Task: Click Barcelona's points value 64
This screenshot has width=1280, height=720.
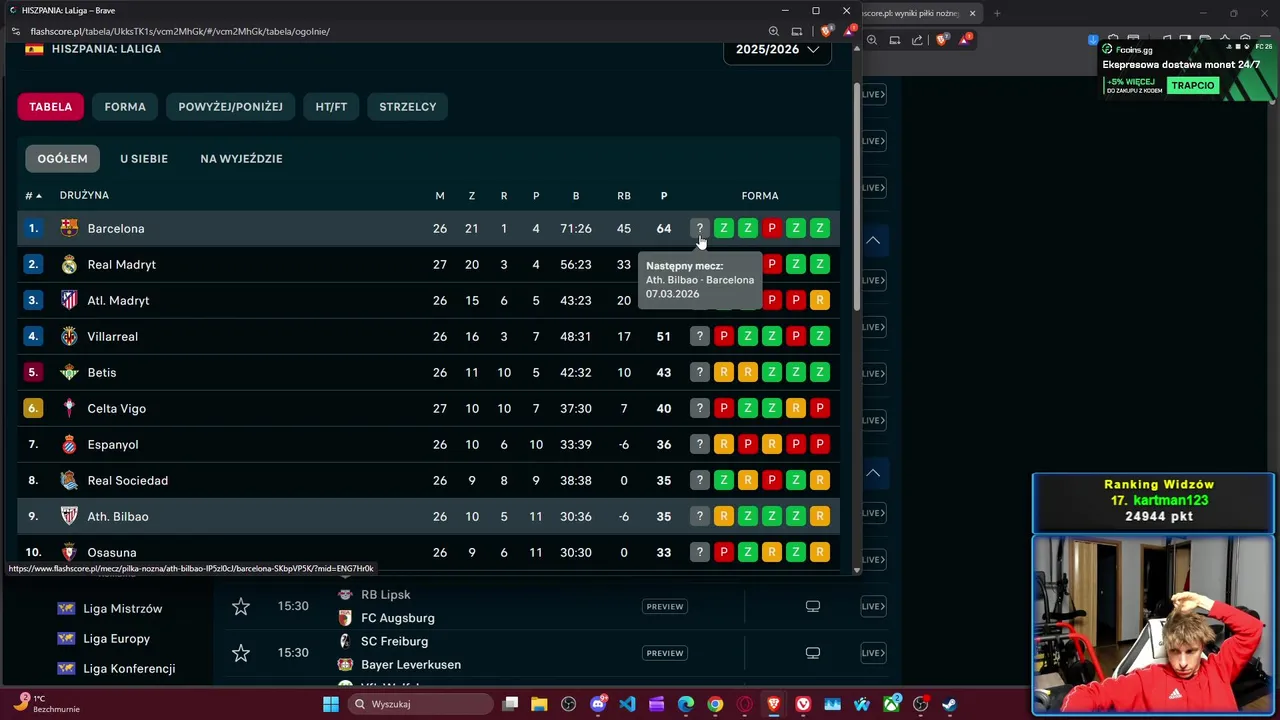Action: tap(664, 228)
